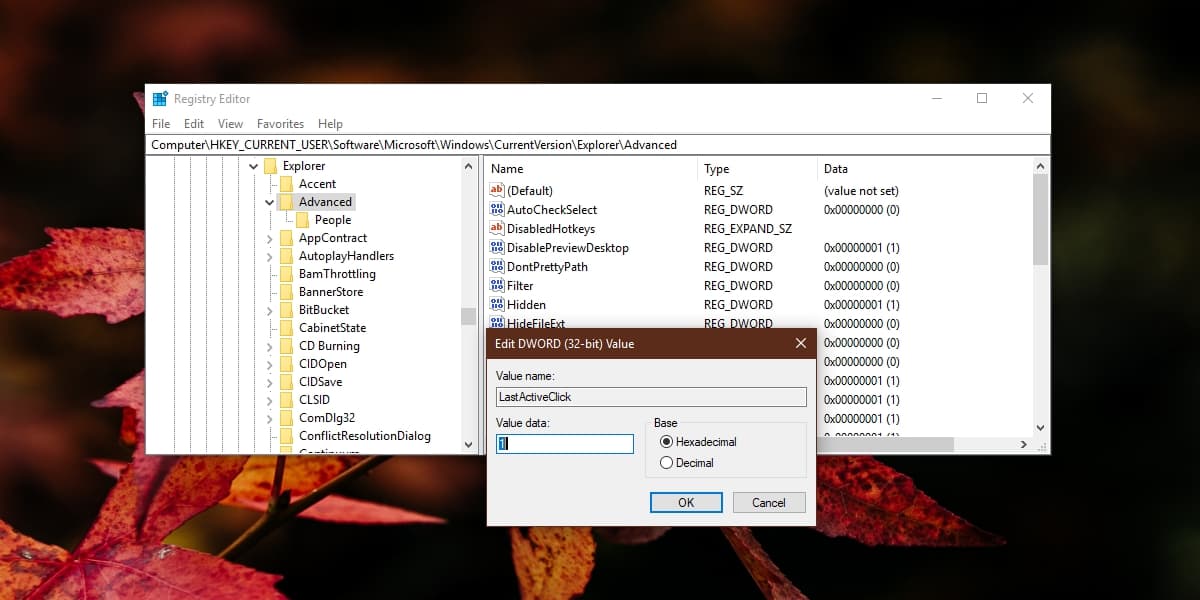Select the DontPrettyPath value name
1200x600 pixels.
547,267
